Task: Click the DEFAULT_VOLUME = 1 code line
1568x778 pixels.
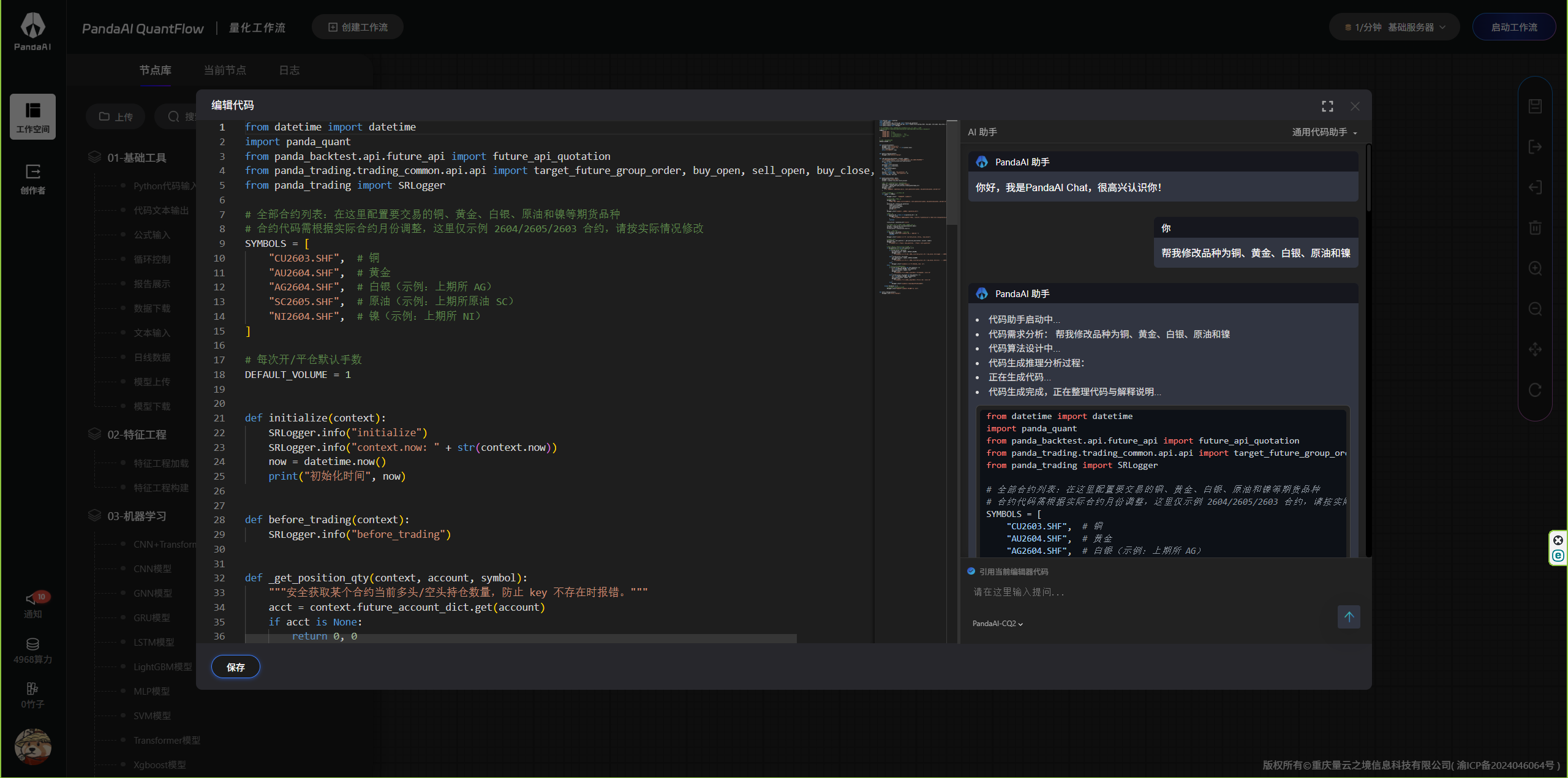Action: 298,374
